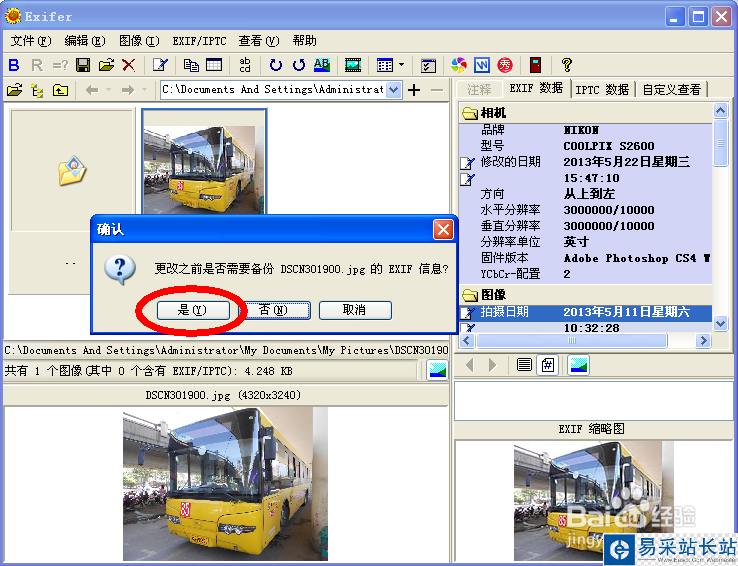Image resolution: width=738 pixels, height=566 pixels.
Task: Click the EXIF panel horizontal scrollbar thumb
Action: 572,340
